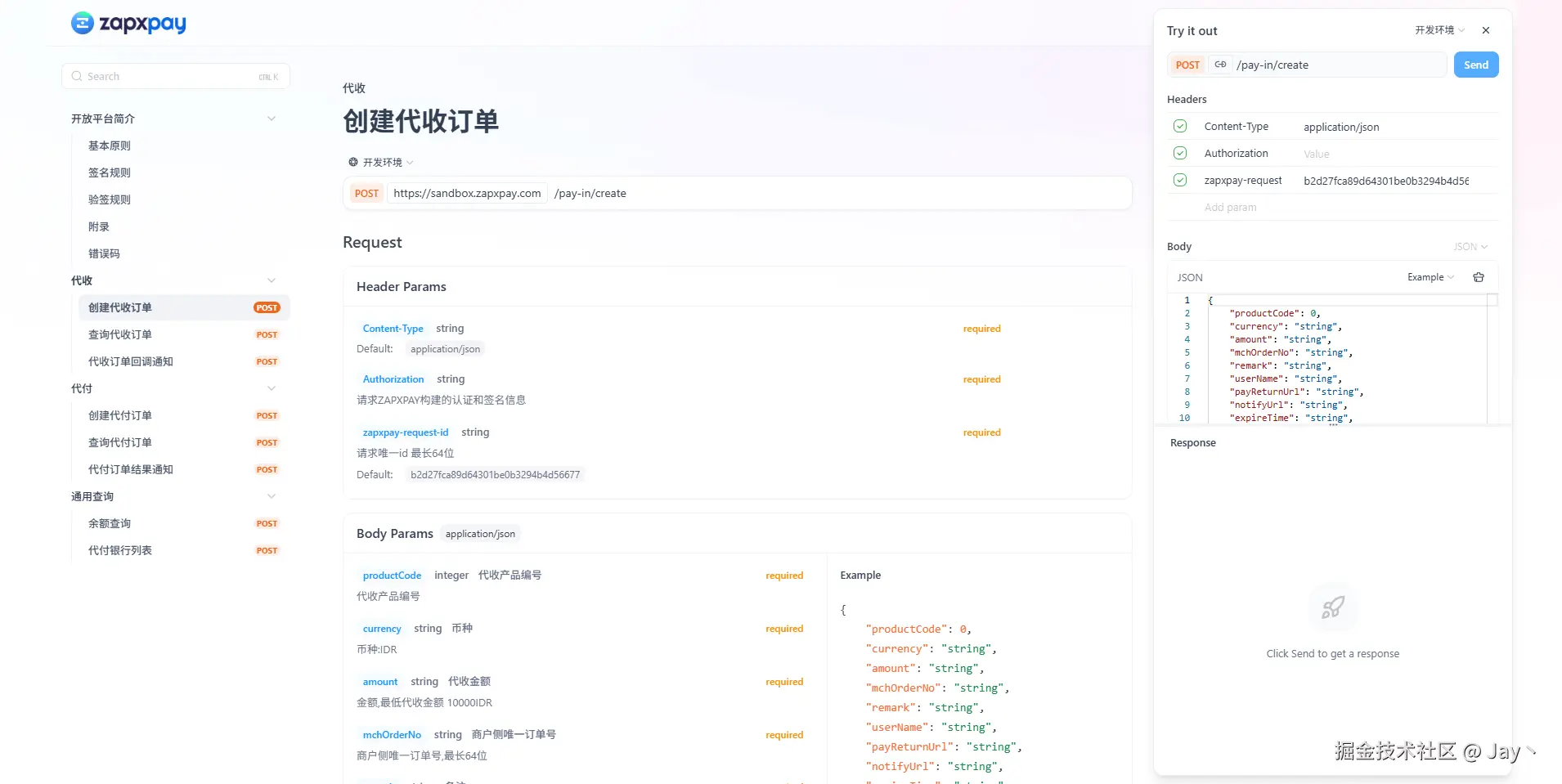This screenshot has width=1562, height=784.
Task: Select 签名规则 in the sidebar
Action: [110, 172]
